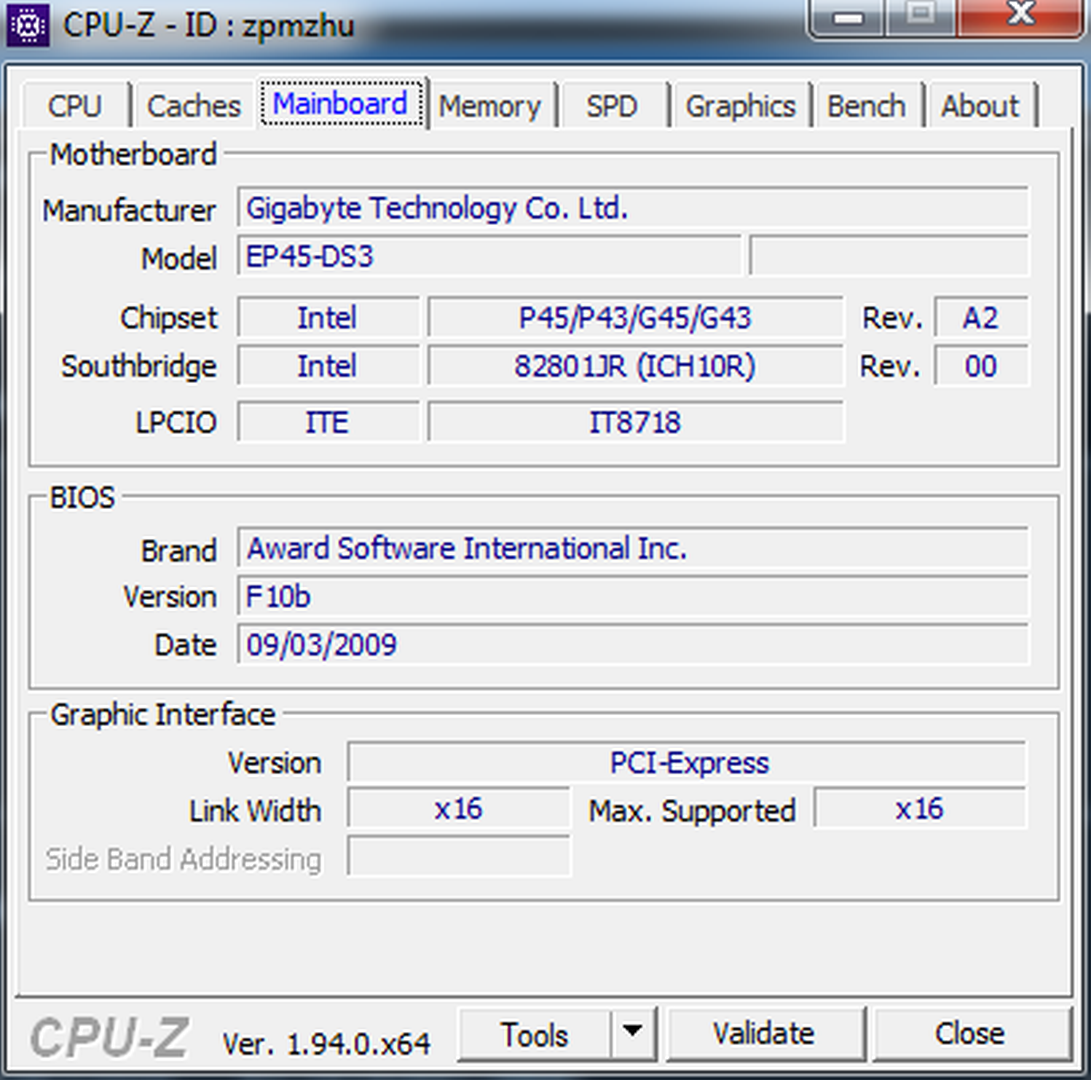
Task: Click the Close button at bottom
Action: click(x=970, y=1034)
